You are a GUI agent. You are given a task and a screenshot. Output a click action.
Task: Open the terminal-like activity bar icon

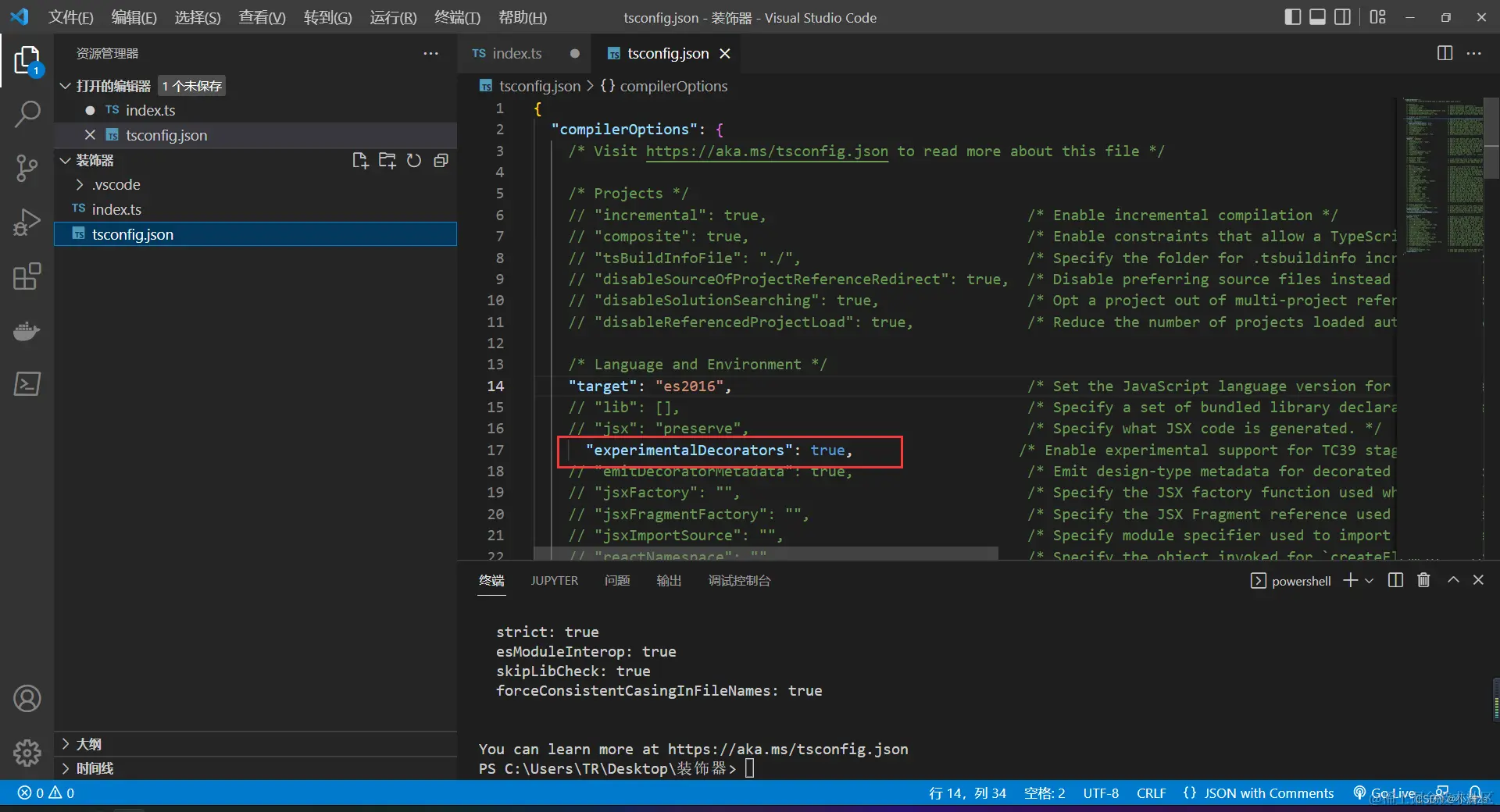click(27, 384)
